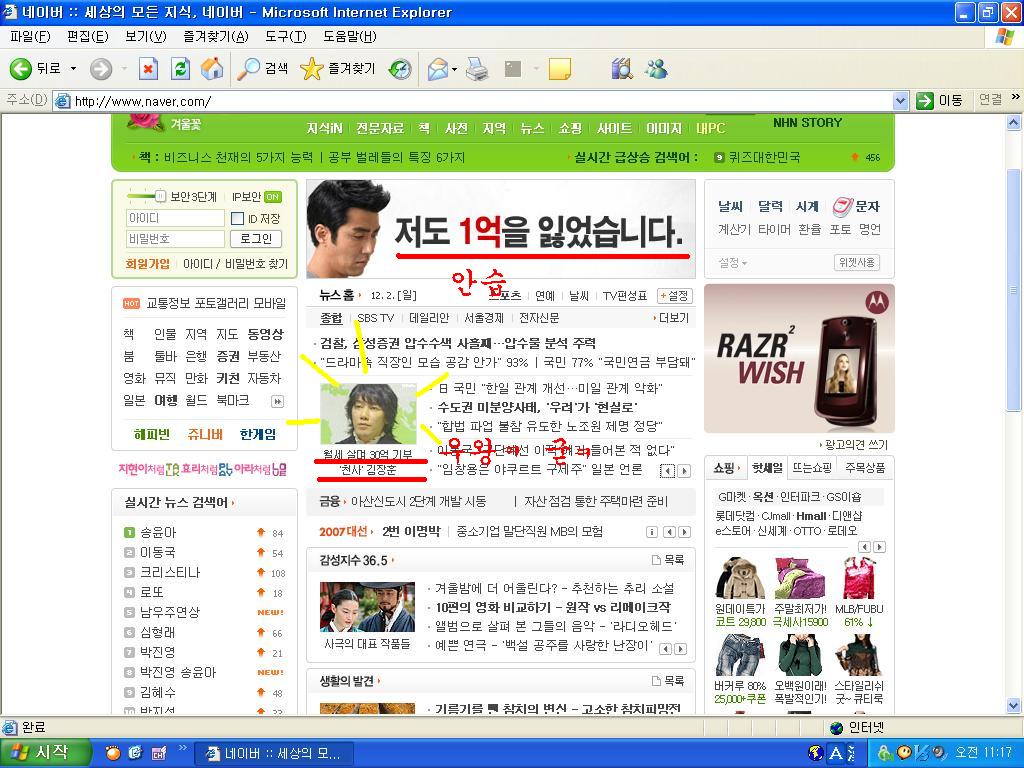Expand the taskbar quick launch chevron
The image size is (1024, 768).
(x=182, y=748)
